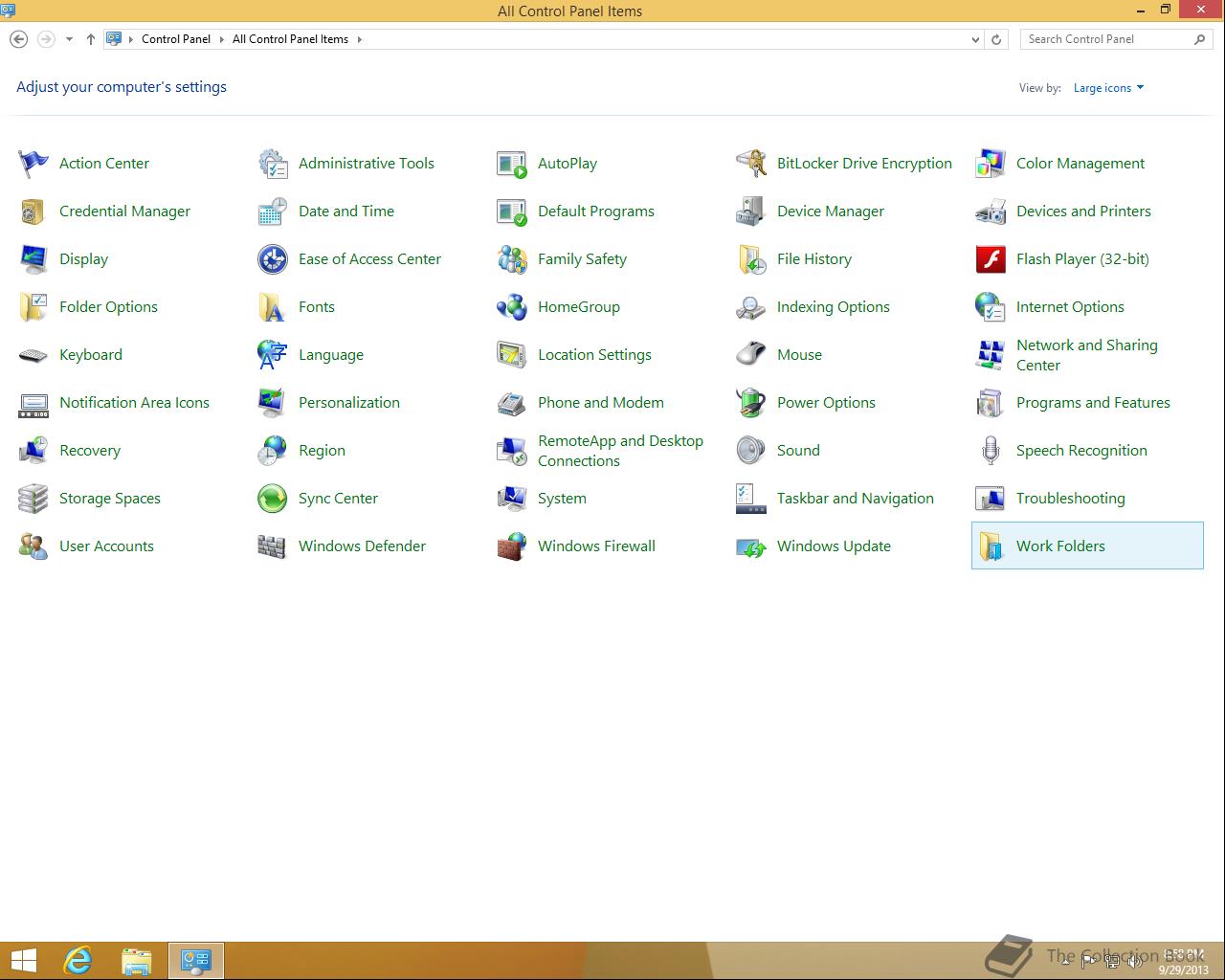The image size is (1225, 980).
Task: Open the System link
Action: [562, 499]
